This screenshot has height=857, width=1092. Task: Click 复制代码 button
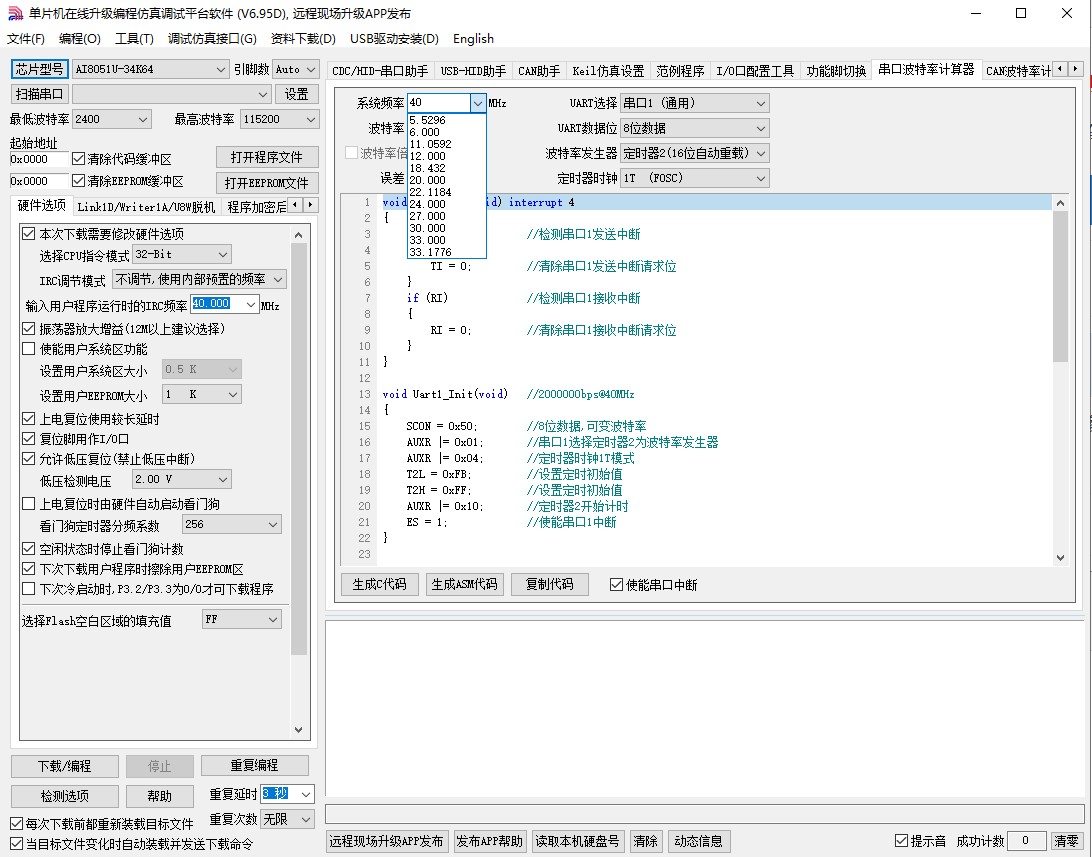tap(549, 584)
